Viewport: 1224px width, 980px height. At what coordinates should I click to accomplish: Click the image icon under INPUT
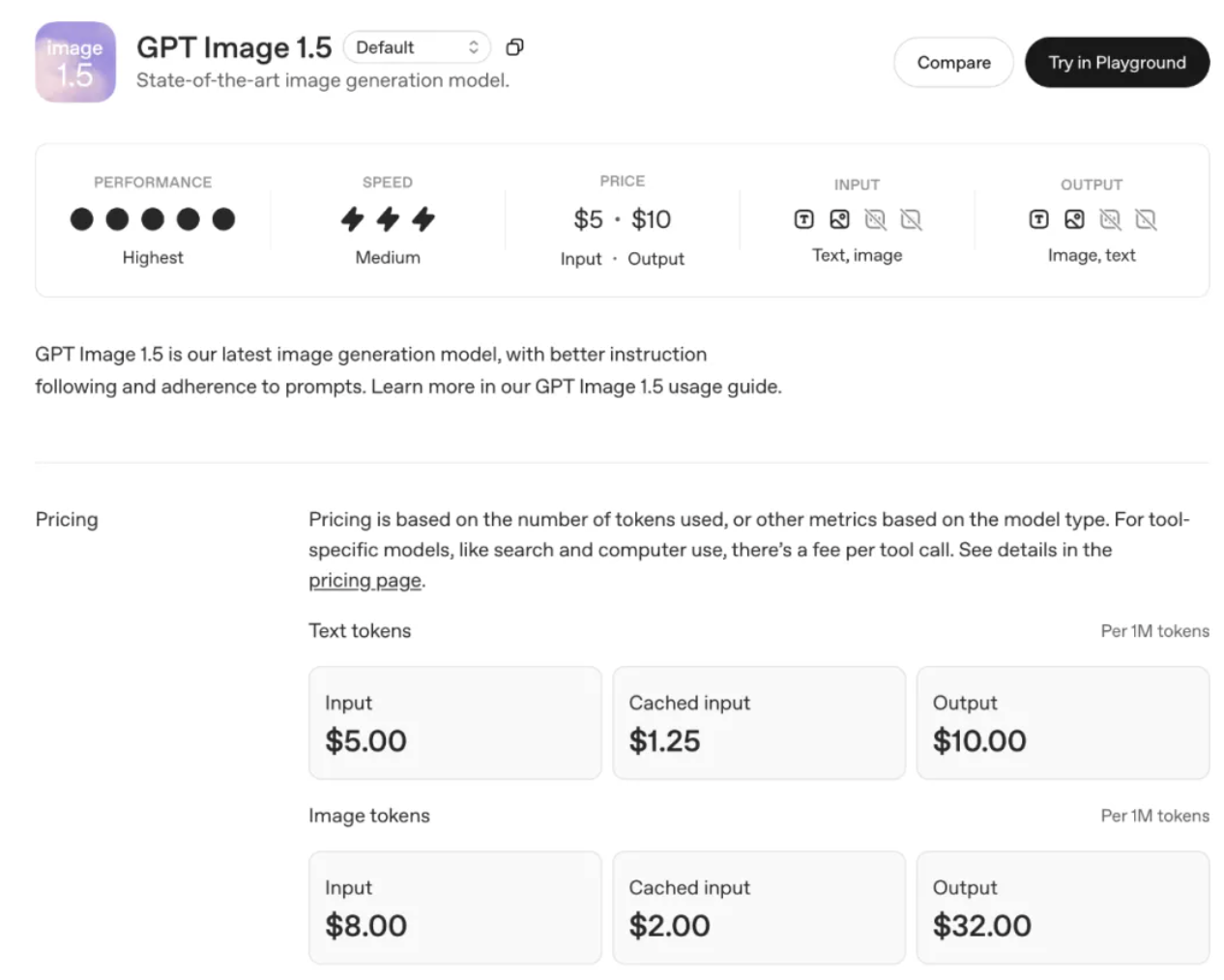[839, 219]
